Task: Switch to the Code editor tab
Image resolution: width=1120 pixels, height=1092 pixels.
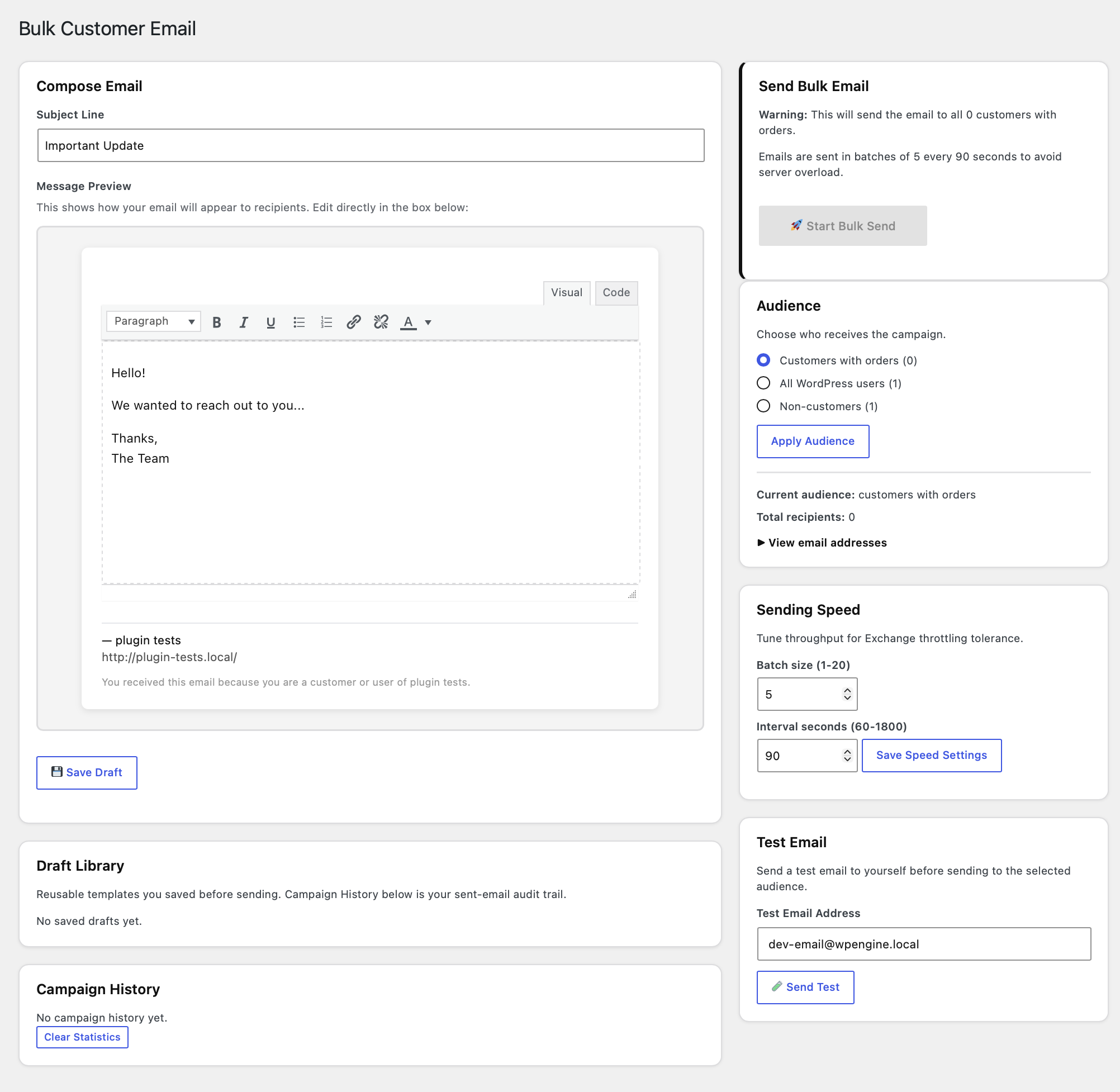Action: [616, 292]
